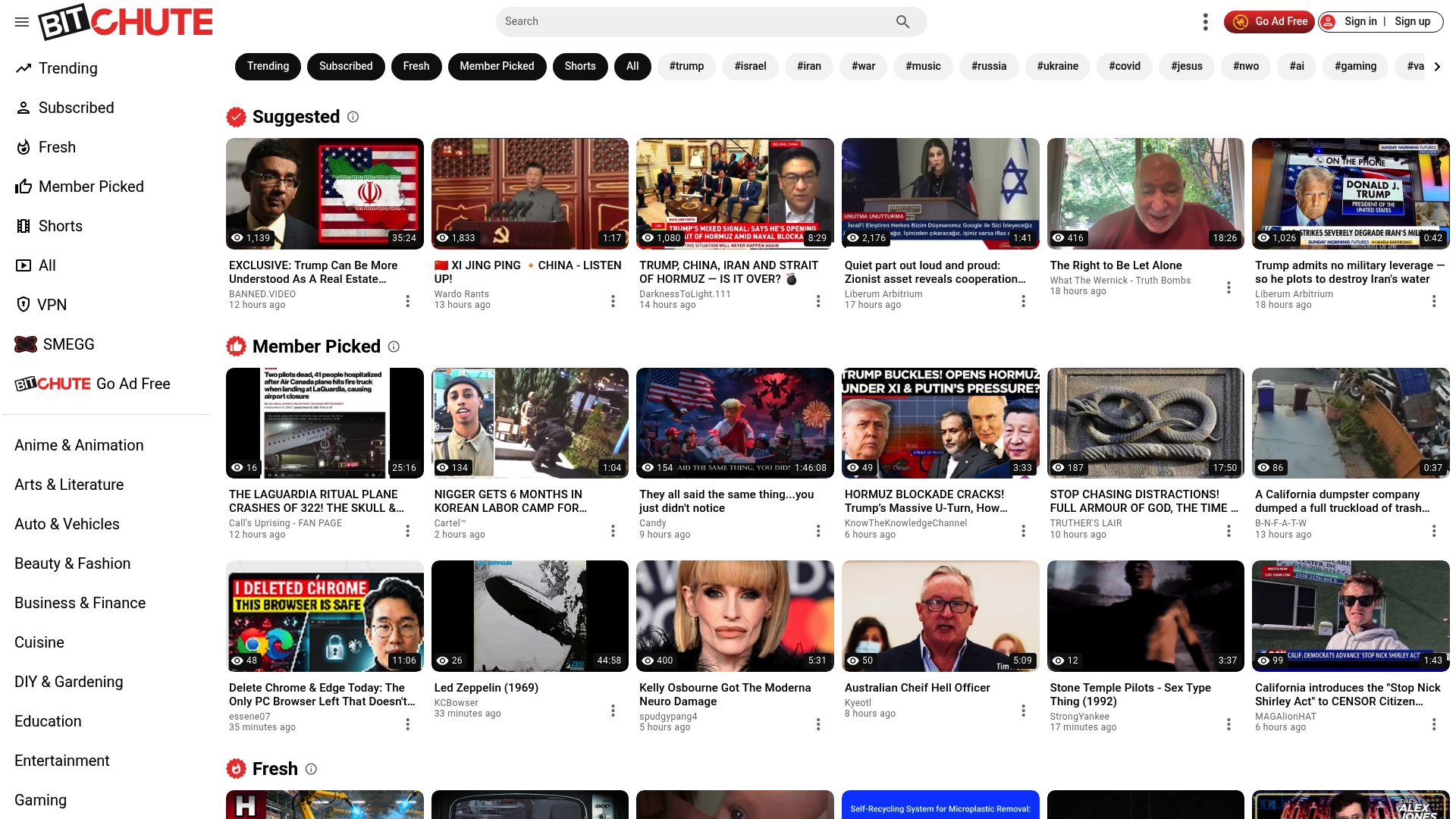Screen dimensions: 1456x819
Task: Focus the Search input field
Action: (x=696, y=22)
